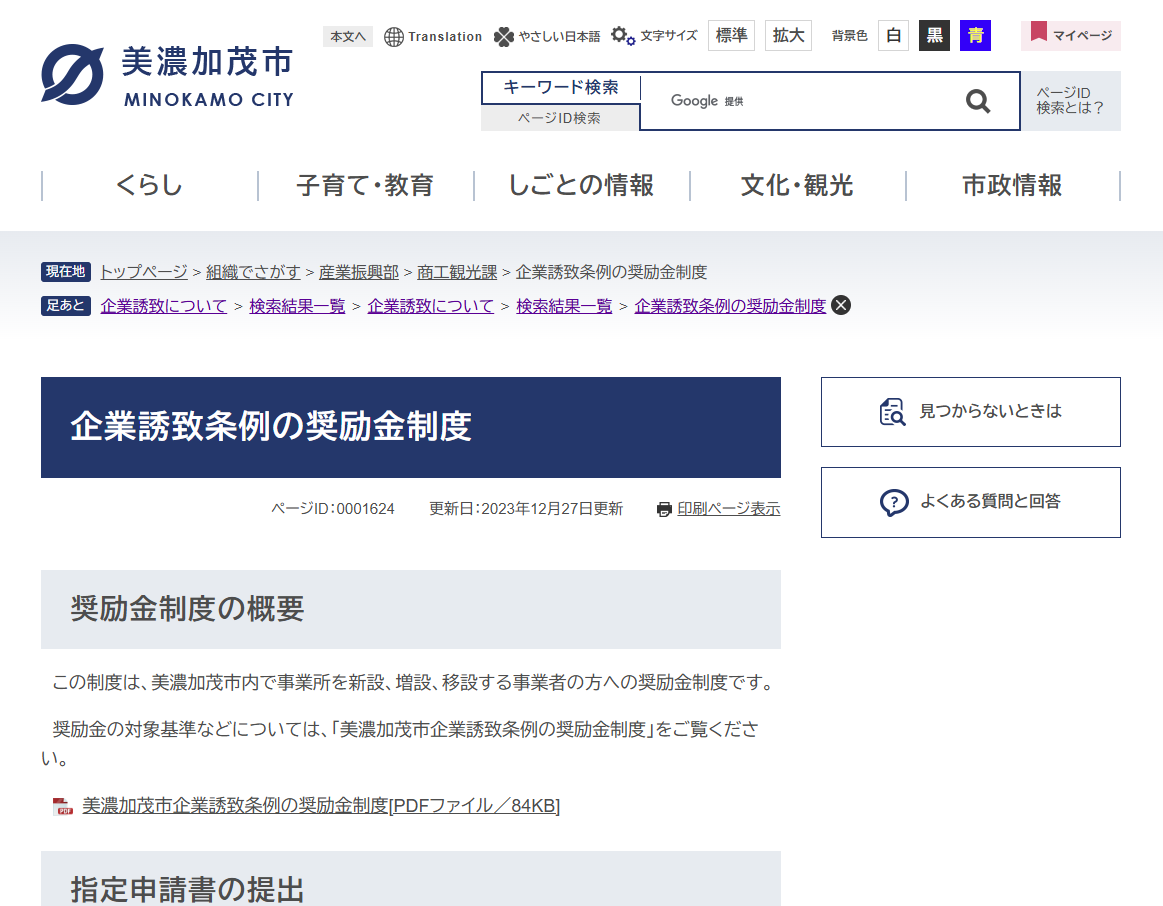Viewport: 1163px width, 906px height.
Task: Click the PDF file icon
Action: pos(63,807)
